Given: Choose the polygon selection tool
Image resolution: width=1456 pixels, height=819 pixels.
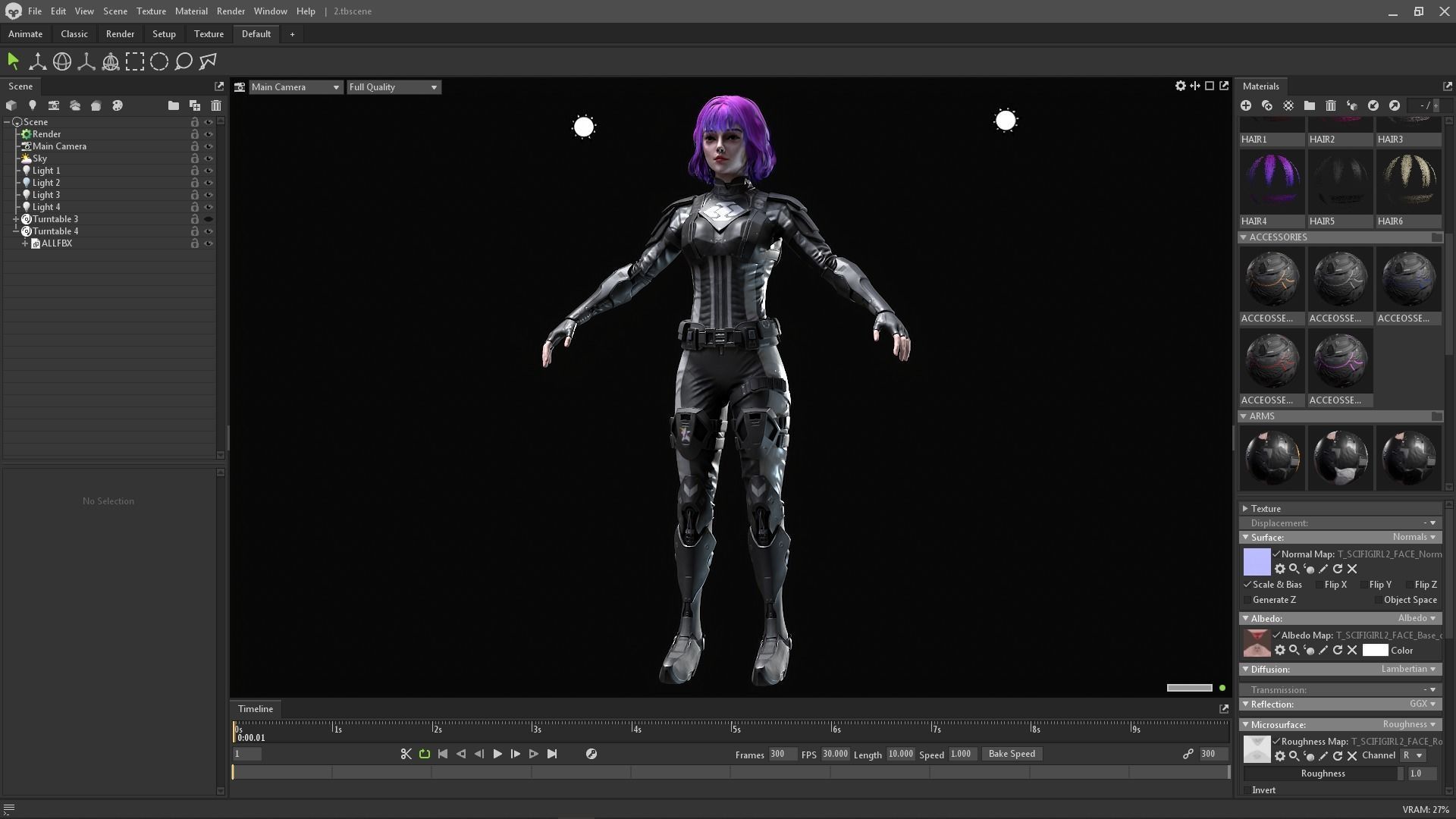Looking at the screenshot, I should click(x=208, y=61).
